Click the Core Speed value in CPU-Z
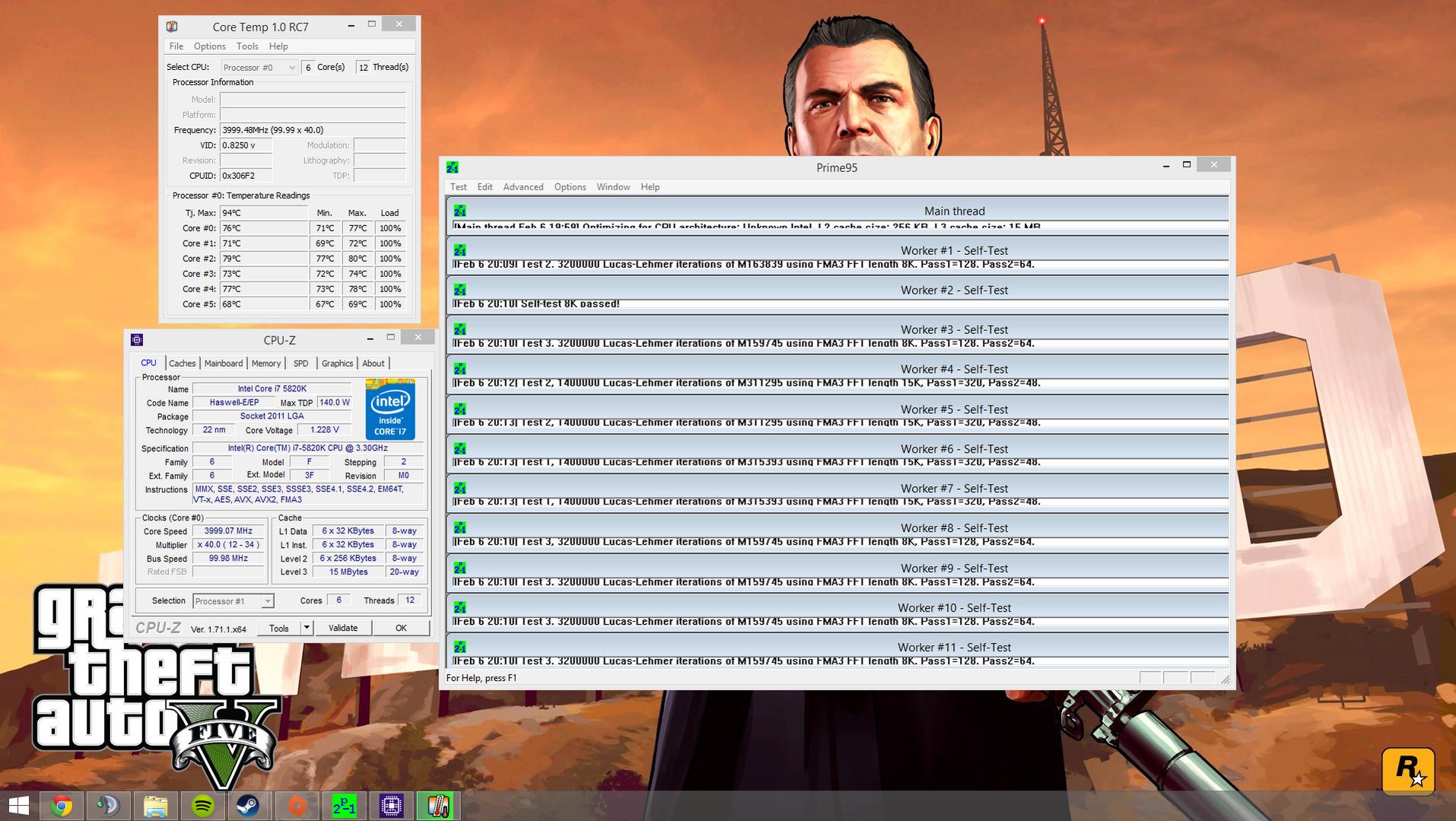The width and height of the screenshot is (1456, 821). pyautogui.click(x=228, y=531)
